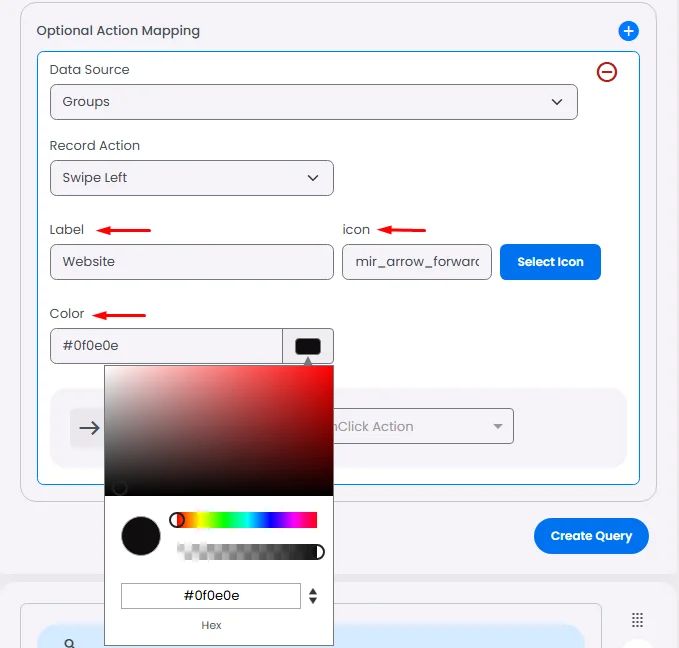Image resolution: width=679 pixels, height=648 pixels.
Task: Click the Select Icon button
Action: [x=550, y=262]
